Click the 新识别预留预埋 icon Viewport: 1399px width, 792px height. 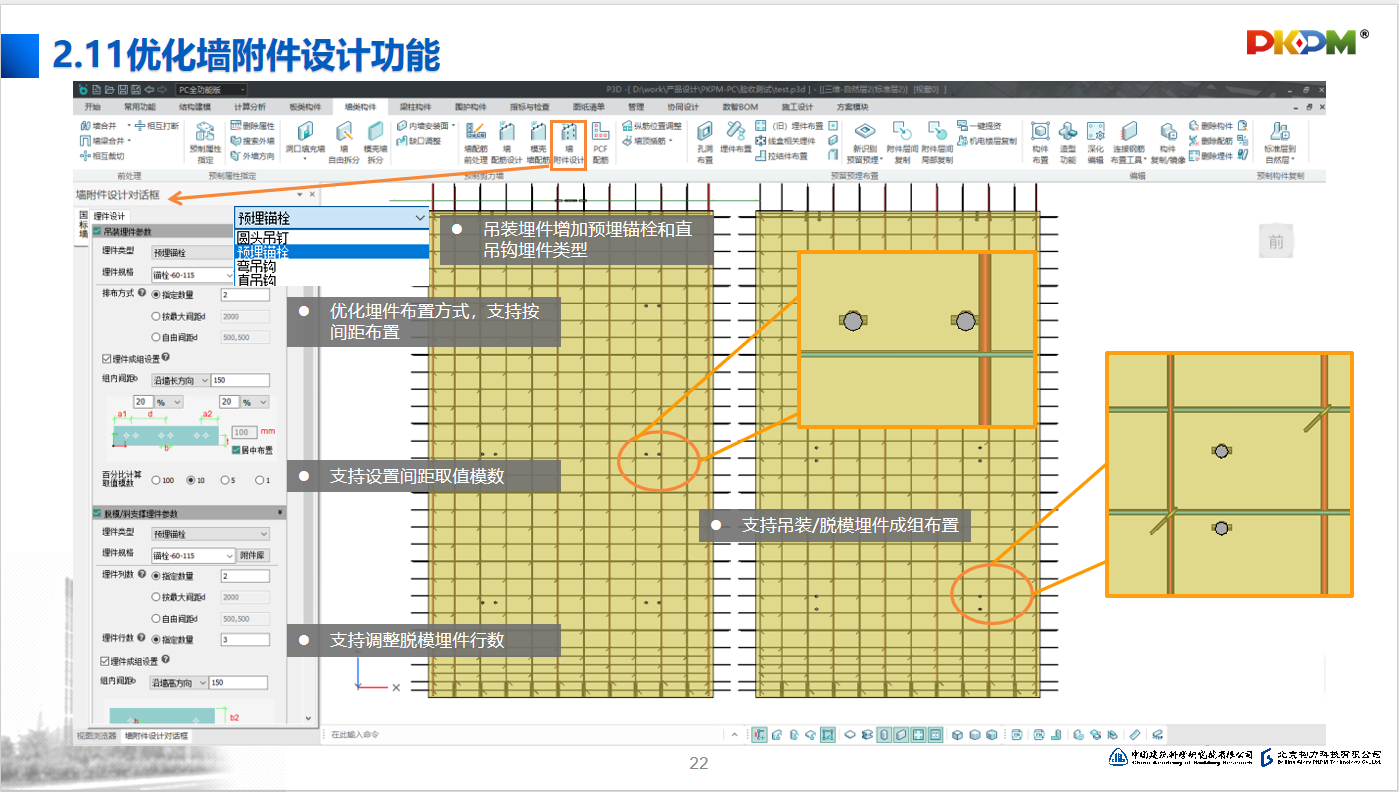[x=864, y=142]
